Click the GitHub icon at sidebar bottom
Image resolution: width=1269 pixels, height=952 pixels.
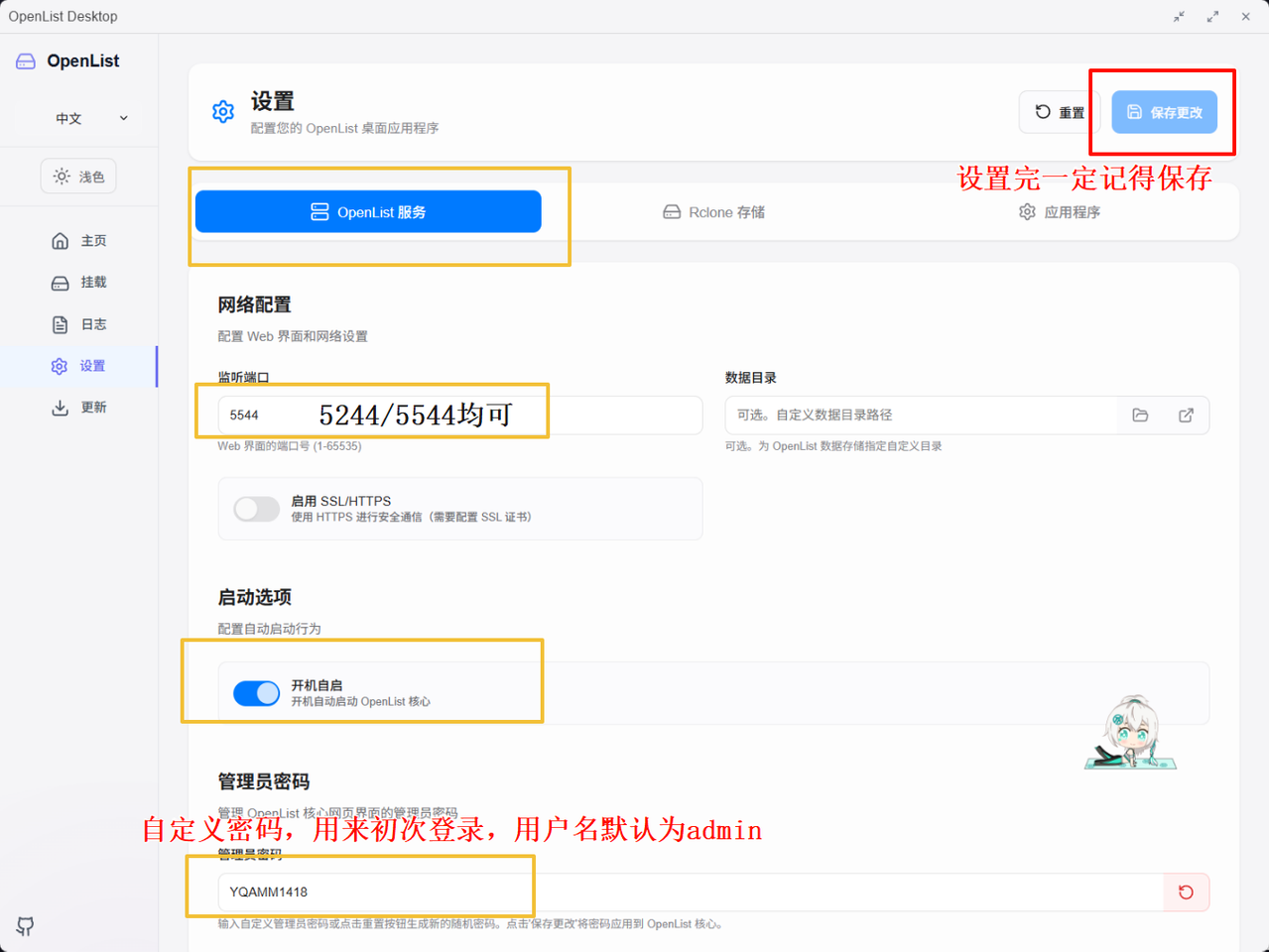click(x=26, y=926)
